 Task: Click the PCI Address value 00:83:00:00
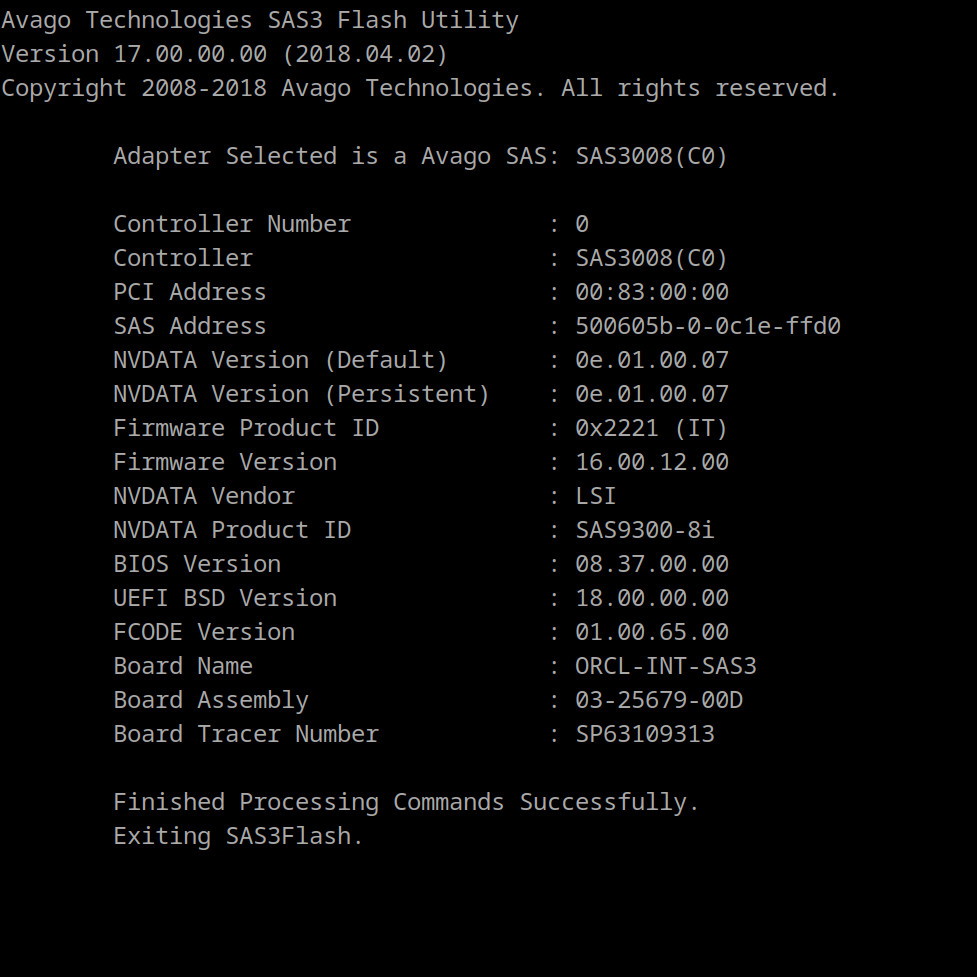(x=651, y=292)
